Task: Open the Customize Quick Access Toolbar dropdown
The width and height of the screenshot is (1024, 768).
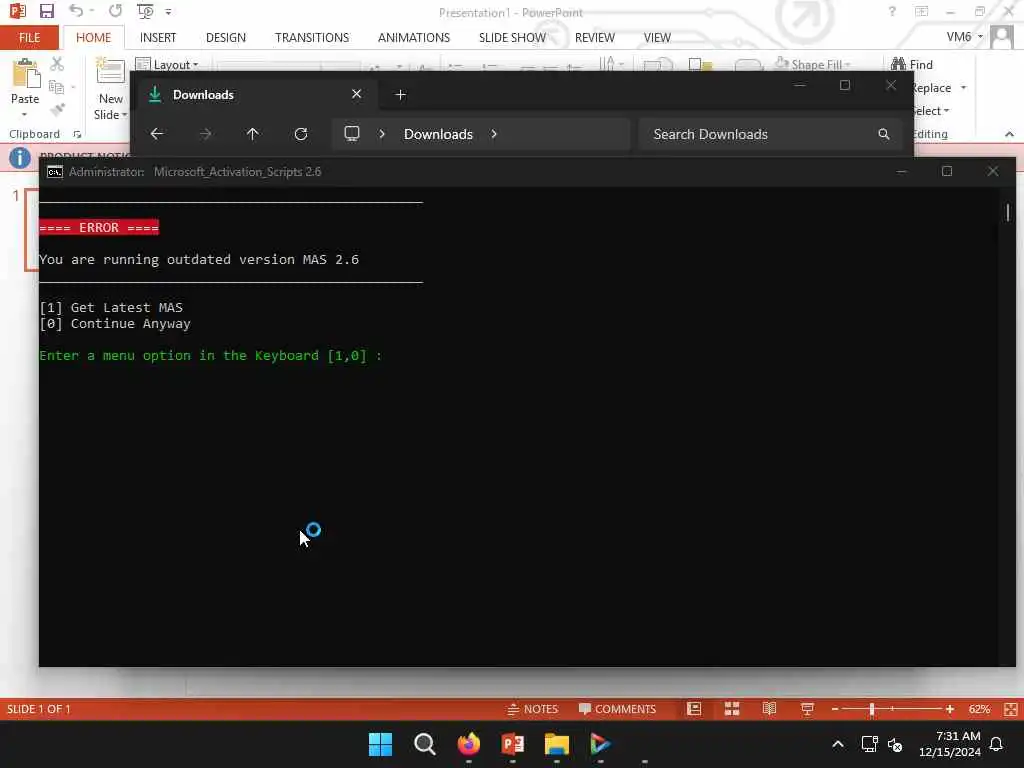Action: pyautogui.click(x=168, y=12)
